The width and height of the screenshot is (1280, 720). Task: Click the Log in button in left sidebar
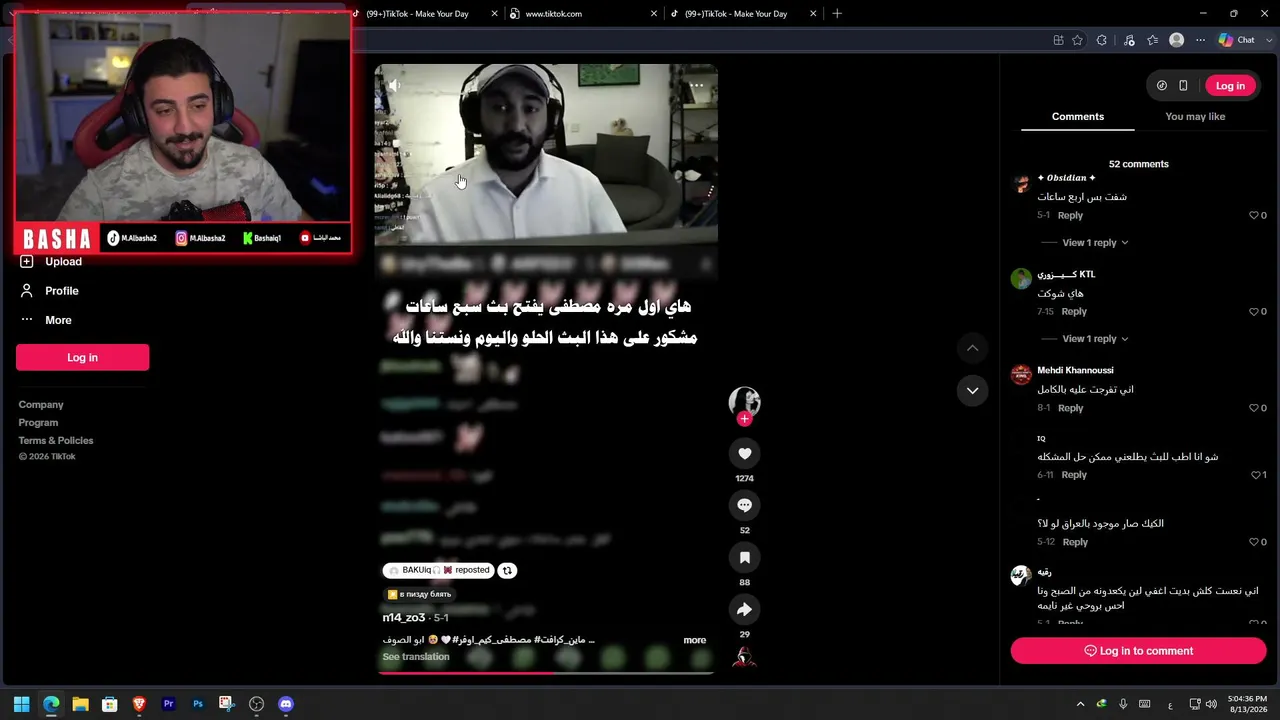(82, 358)
